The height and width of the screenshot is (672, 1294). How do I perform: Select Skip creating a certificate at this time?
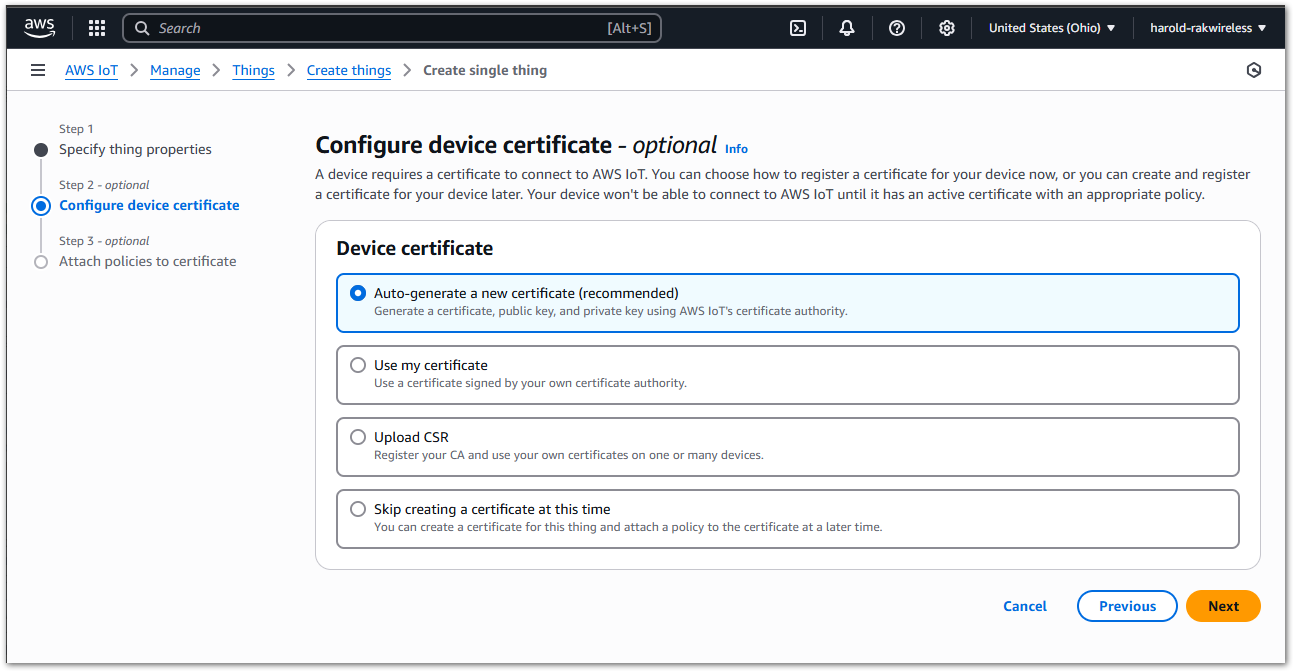click(358, 509)
